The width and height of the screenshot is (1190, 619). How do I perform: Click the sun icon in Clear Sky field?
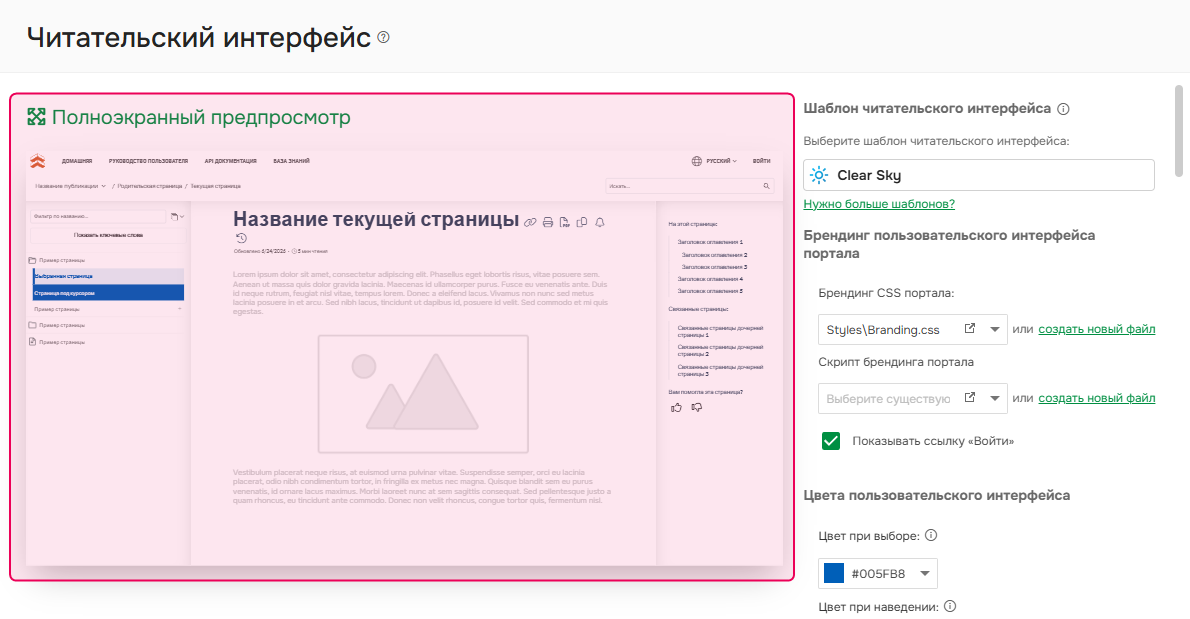coord(819,175)
